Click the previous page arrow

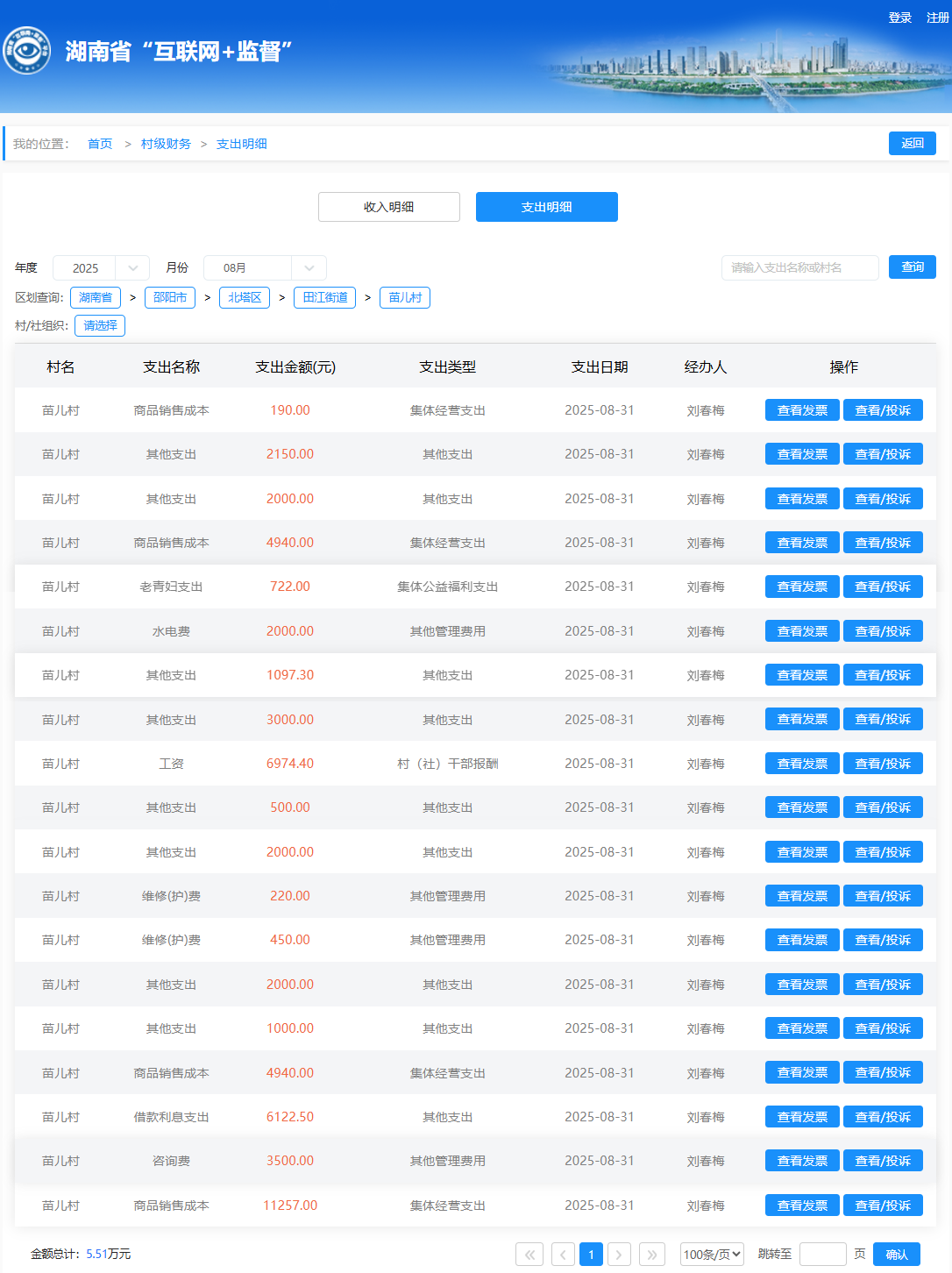[x=564, y=1255]
